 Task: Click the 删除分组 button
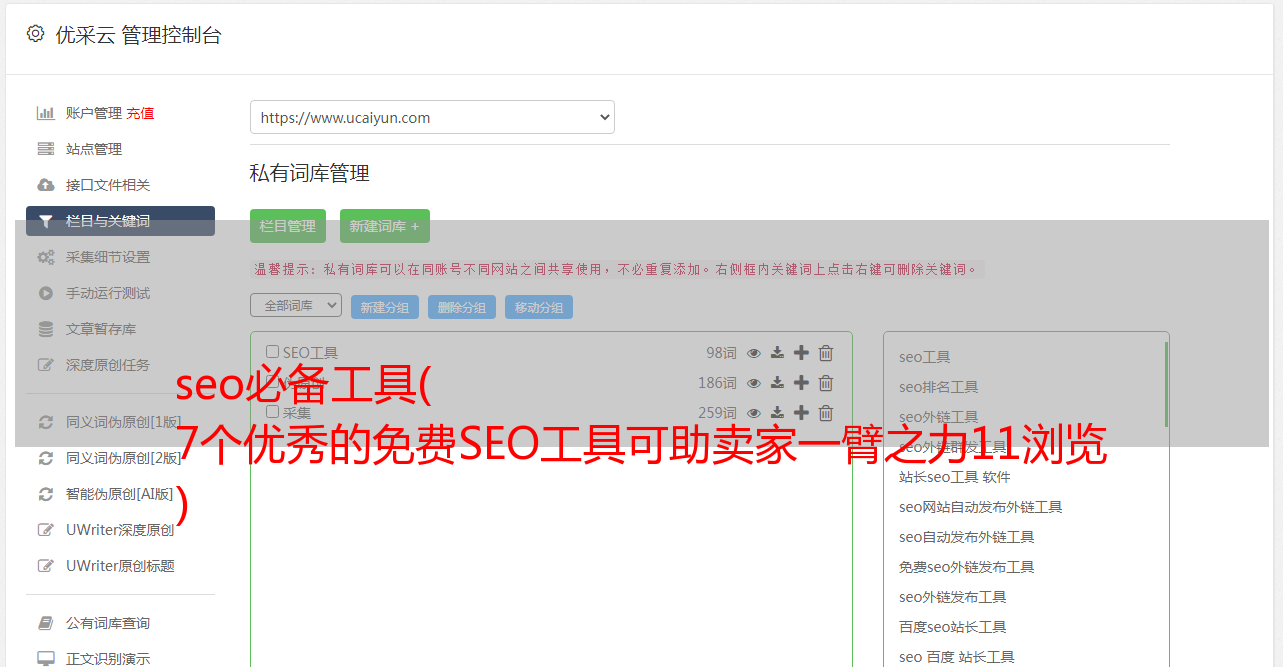[x=462, y=307]
